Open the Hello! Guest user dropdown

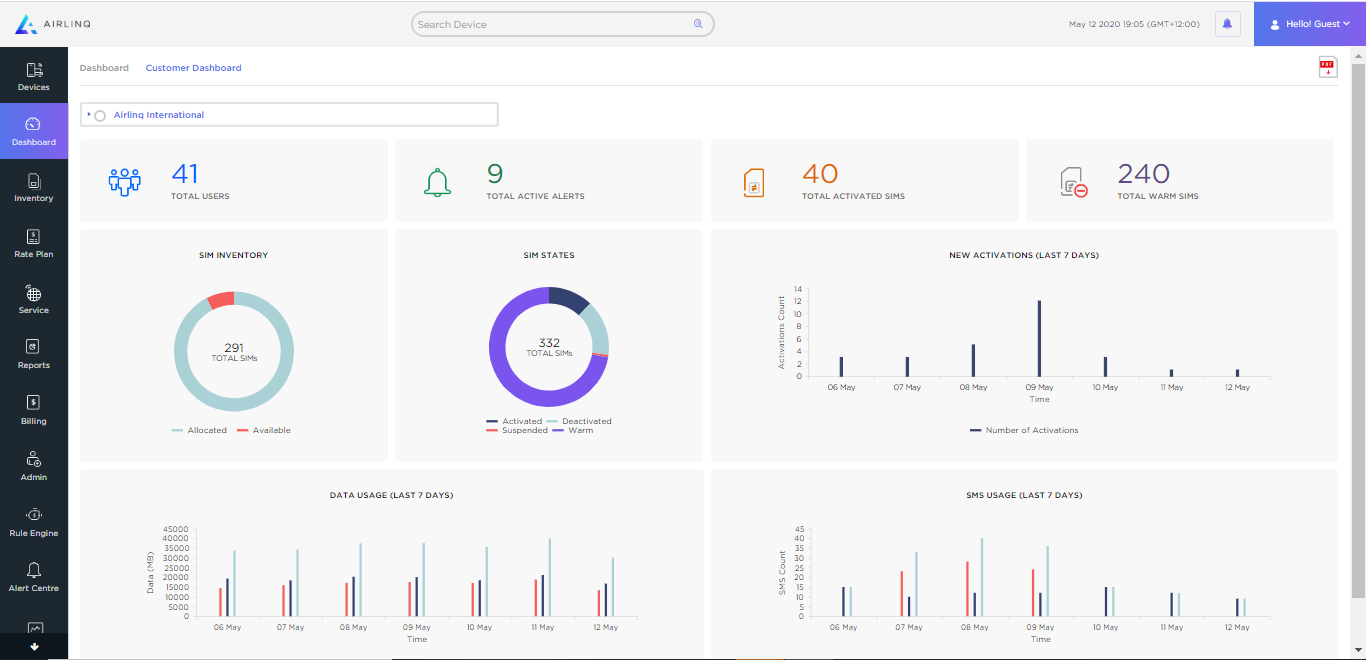[x=1309, y=24]
